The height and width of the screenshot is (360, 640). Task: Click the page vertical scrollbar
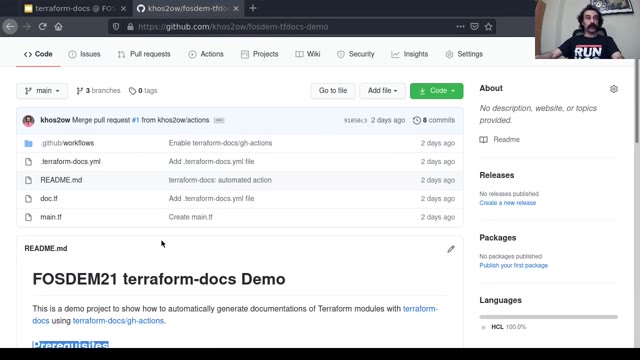coord(637,101)
